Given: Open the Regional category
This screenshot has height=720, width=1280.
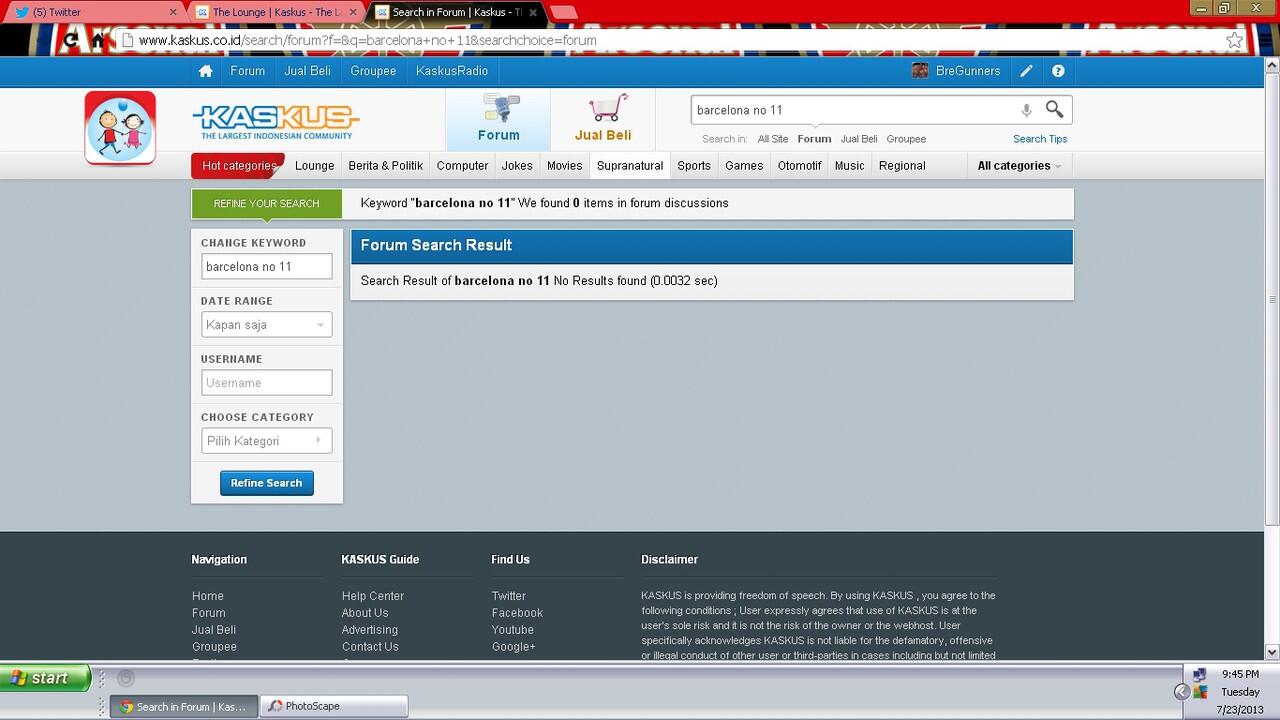Looking at the screenshot, I should [902, 166].
